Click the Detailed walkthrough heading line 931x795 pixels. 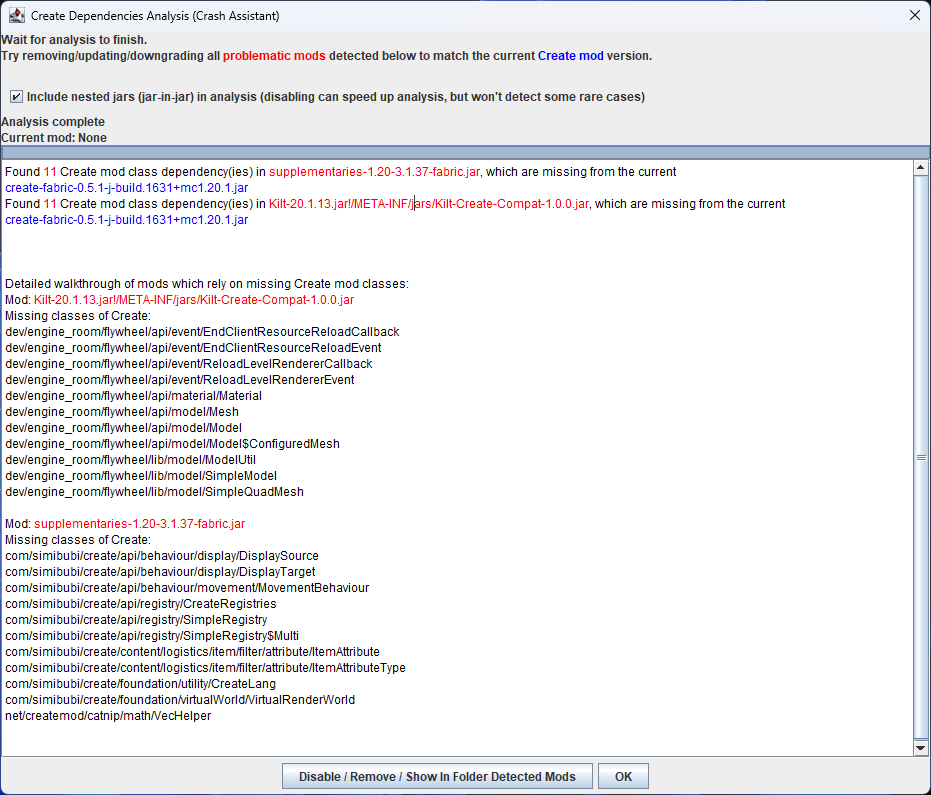[207, 284]
